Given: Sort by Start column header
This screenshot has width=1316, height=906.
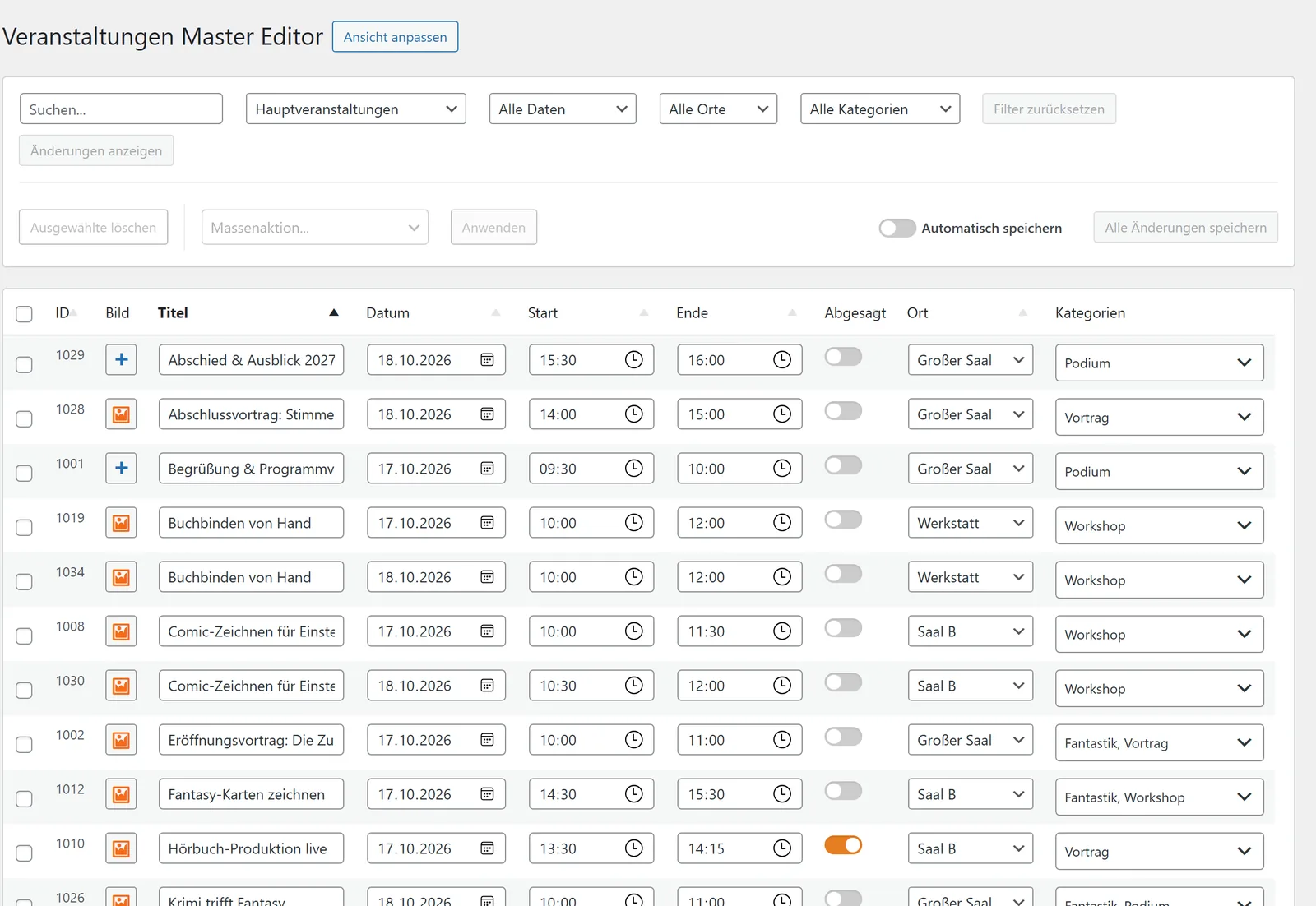Looking at the screenshot, I should (543, 312).
